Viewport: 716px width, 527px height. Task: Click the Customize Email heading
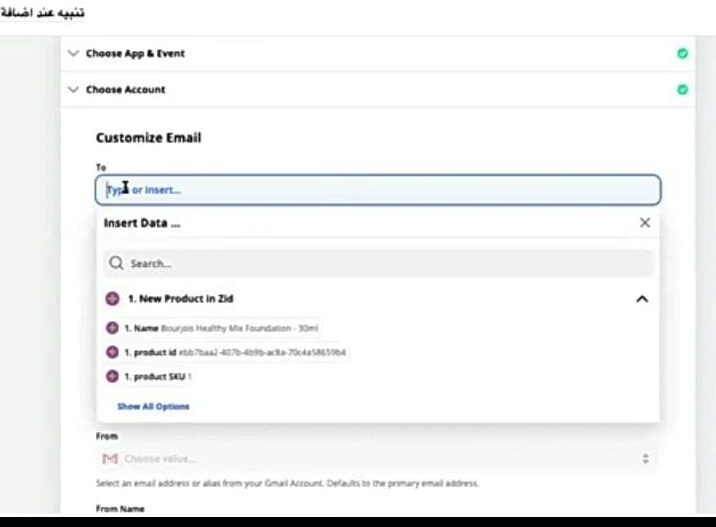pyautogui.click(x=148, y=137)
